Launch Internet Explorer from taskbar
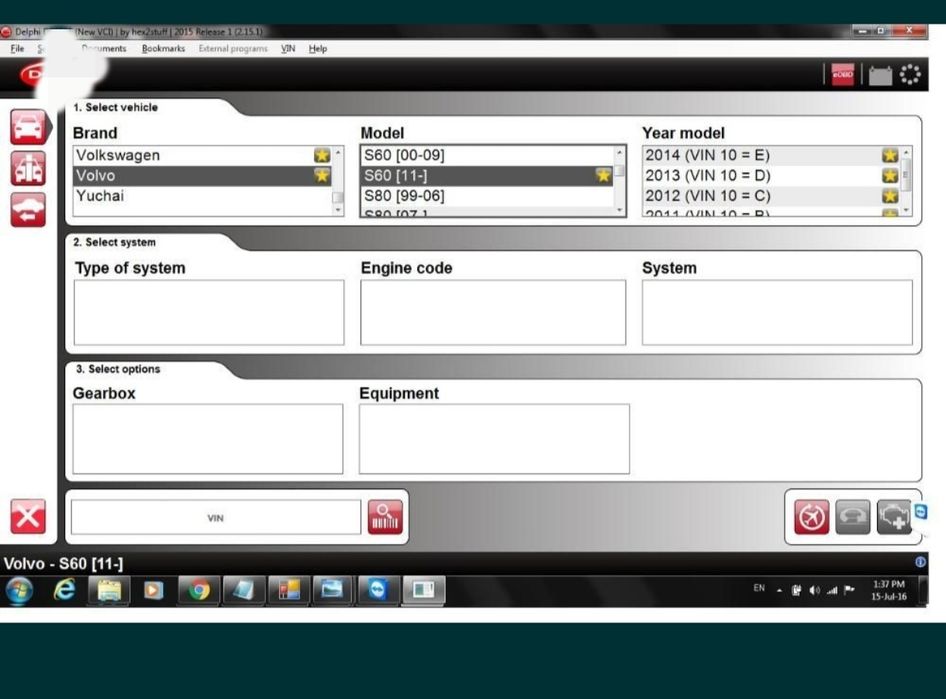 (65, 590)
